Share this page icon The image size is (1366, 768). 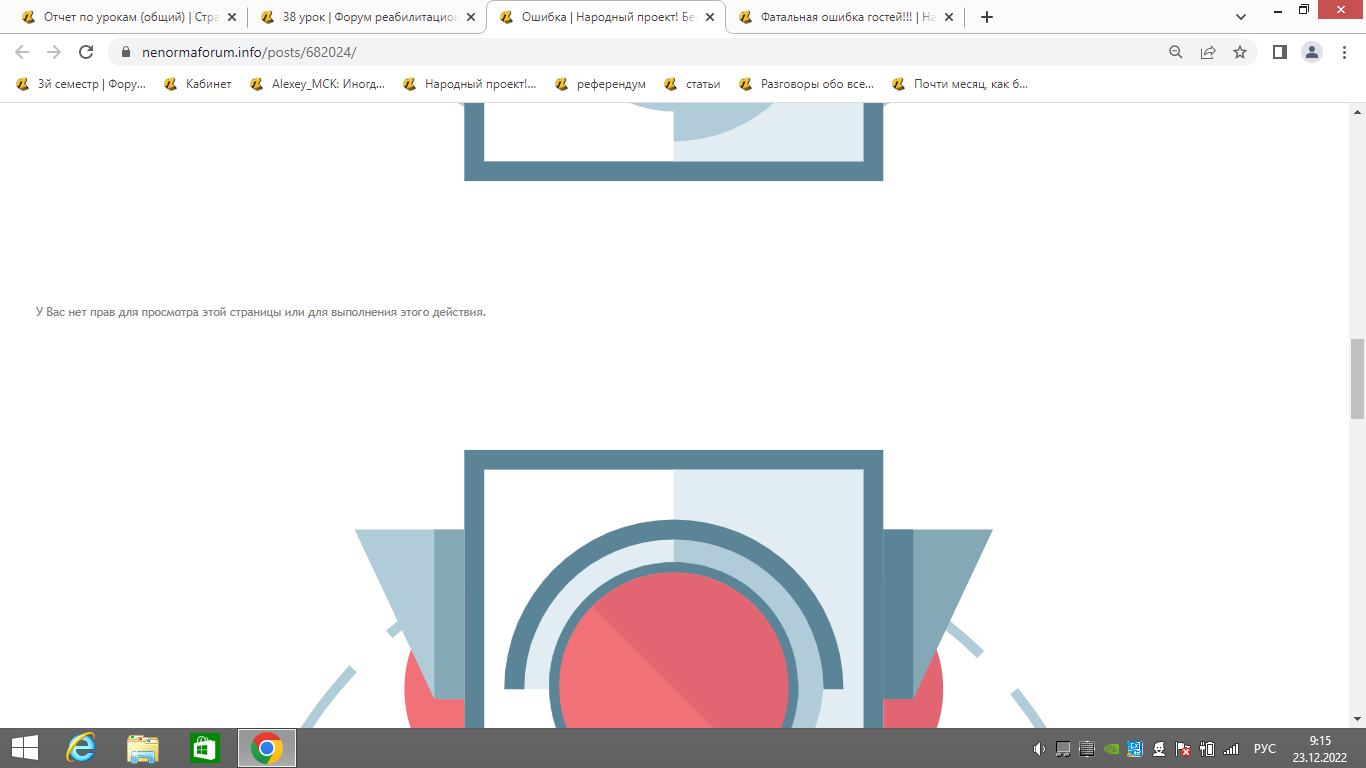[1208, 52]
